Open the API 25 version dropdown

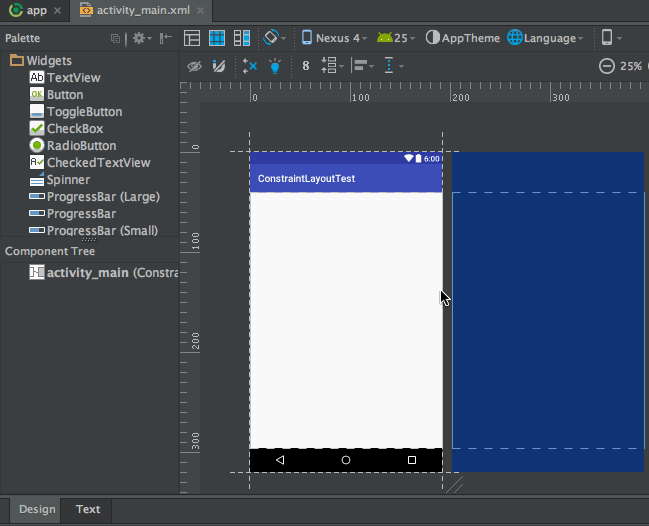(x=396, y=38)
